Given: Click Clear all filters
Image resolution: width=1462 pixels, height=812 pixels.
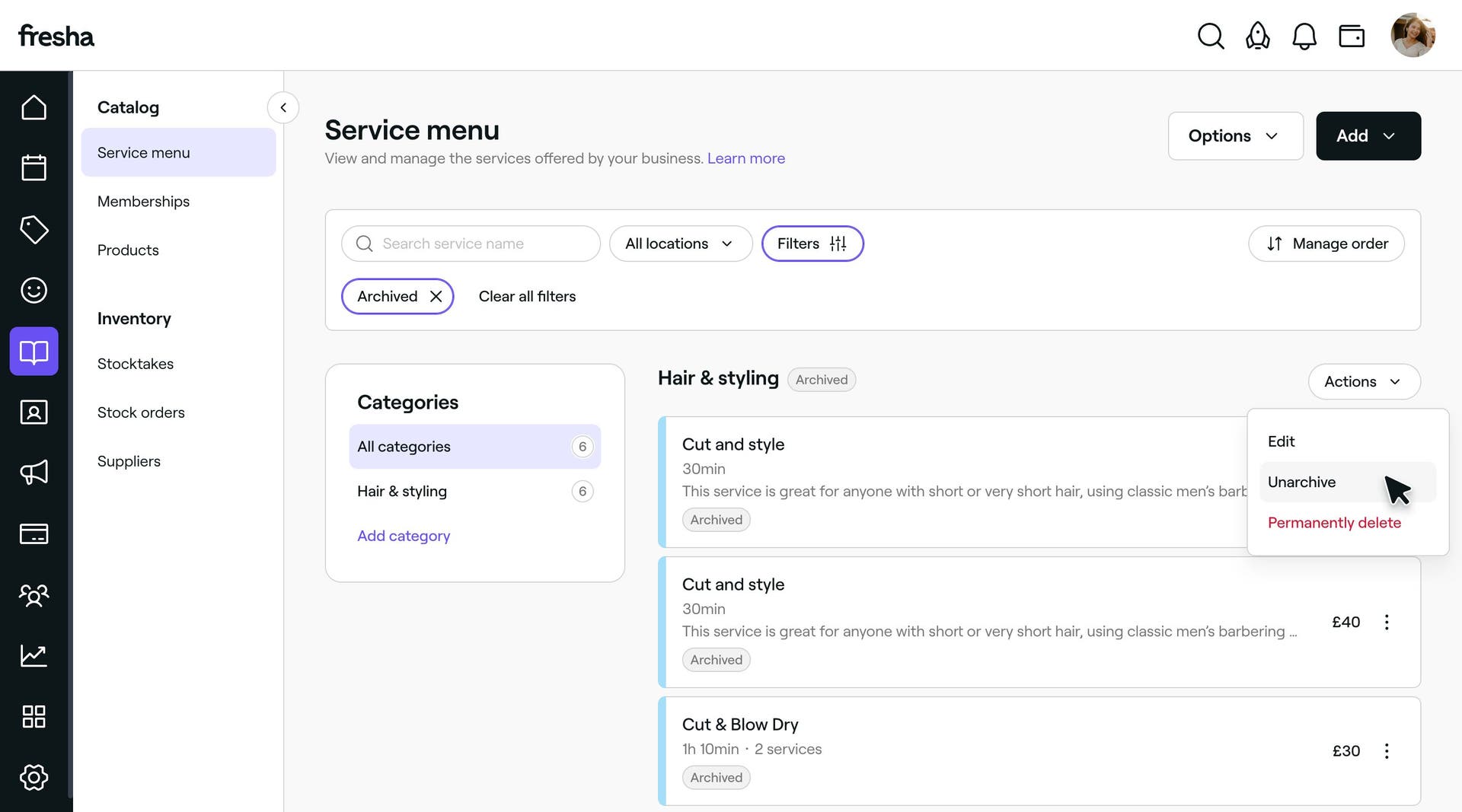Looking at the screenshot, I should [527, 296].
